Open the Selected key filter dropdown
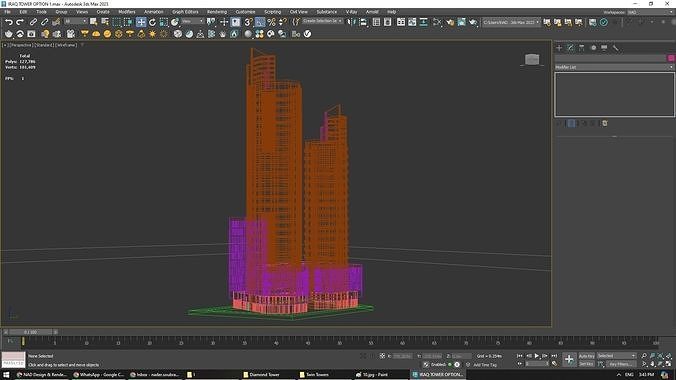The width and height of the screenshot is (676, 380). tap(617, 356)
